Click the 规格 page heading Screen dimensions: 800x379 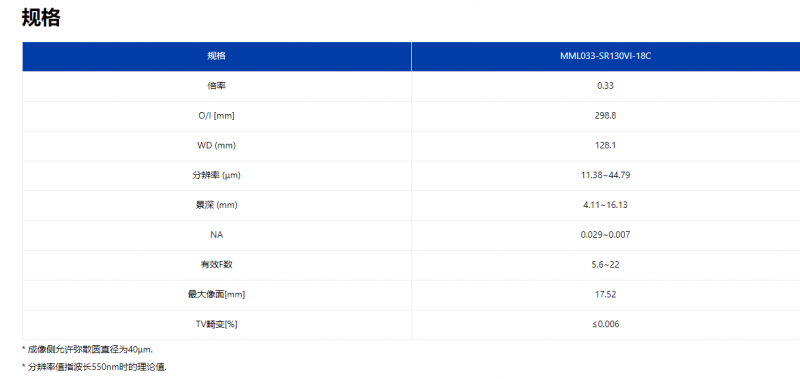[41, 18]
